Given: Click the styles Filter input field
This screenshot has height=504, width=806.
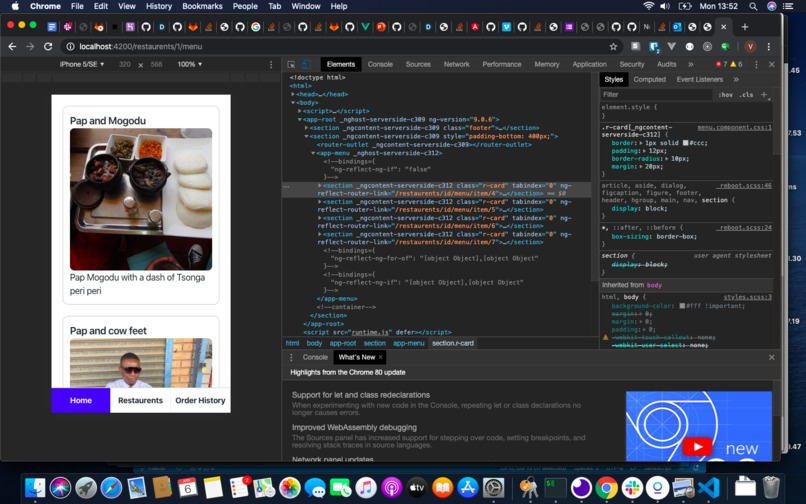Looking at the screenshot, I should point(657,95).
